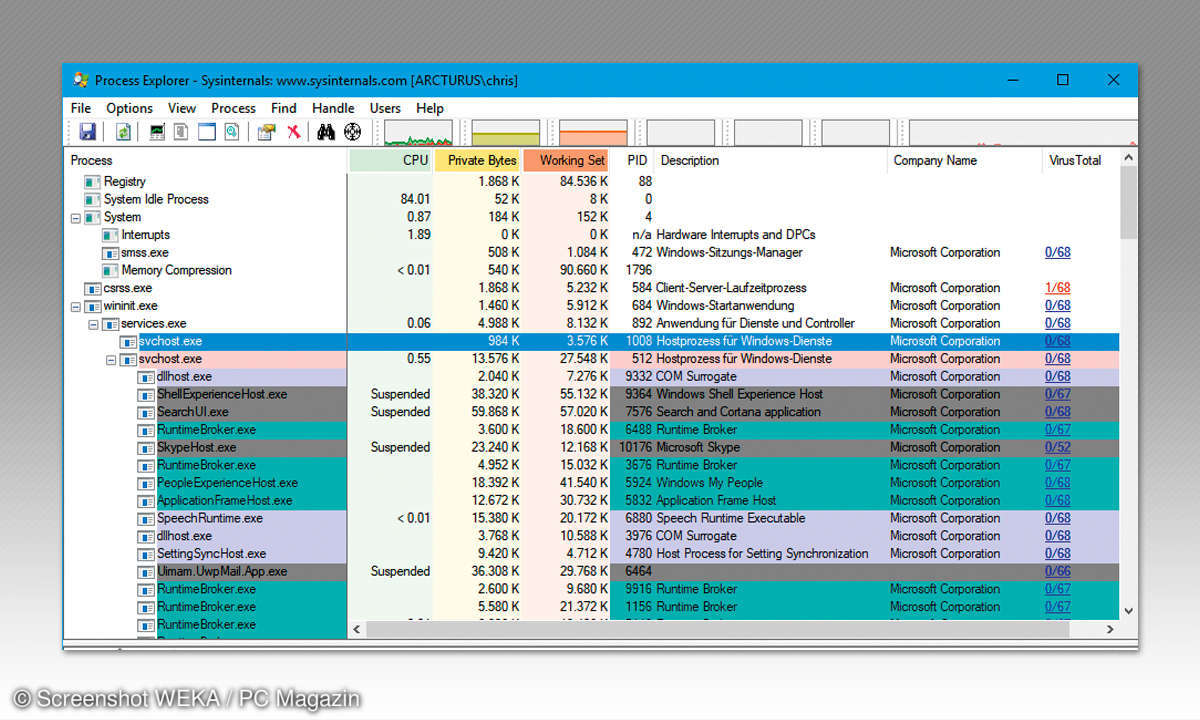Click the View DLLs/Handles toolbar icon
The height and width of the screenshot is (720, 1200).
pos(231,132)
